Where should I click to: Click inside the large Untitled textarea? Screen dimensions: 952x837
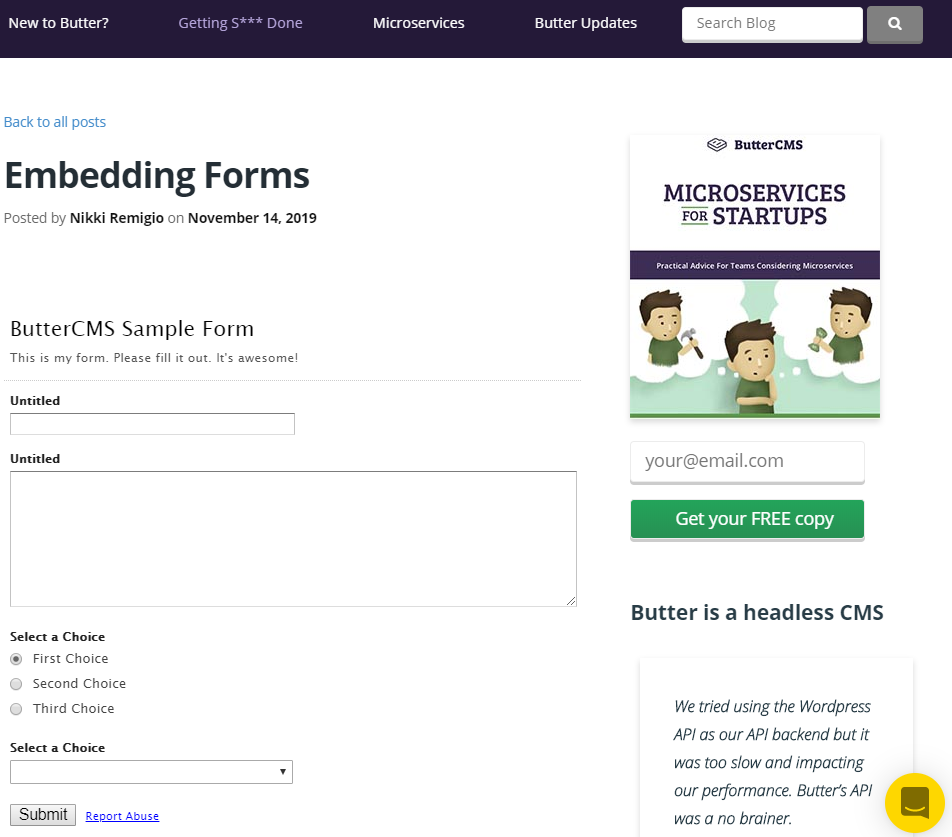[x=293, y=538]
